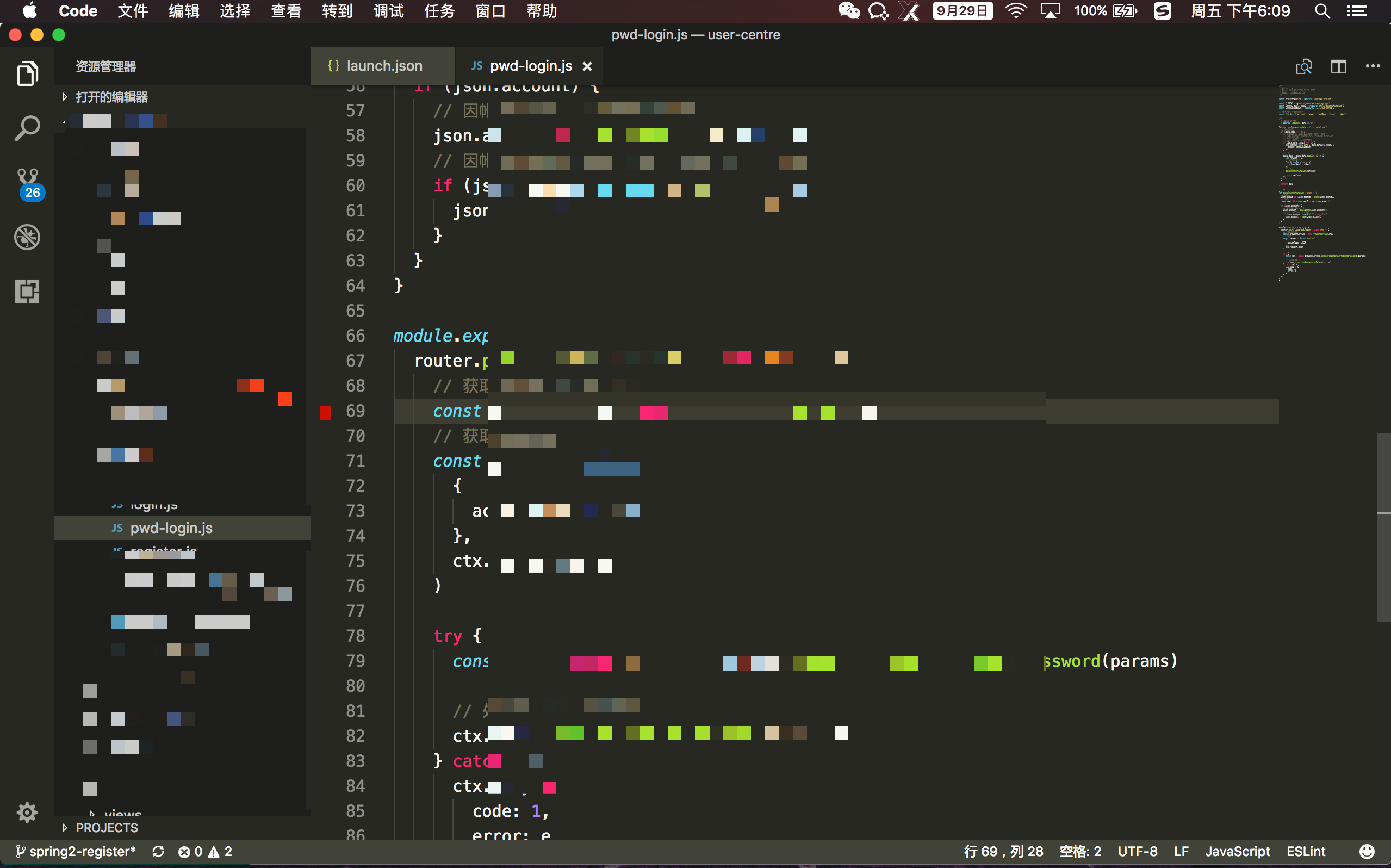
Task: Split the editor with the split icon
Action: (x=1338, y=66)
